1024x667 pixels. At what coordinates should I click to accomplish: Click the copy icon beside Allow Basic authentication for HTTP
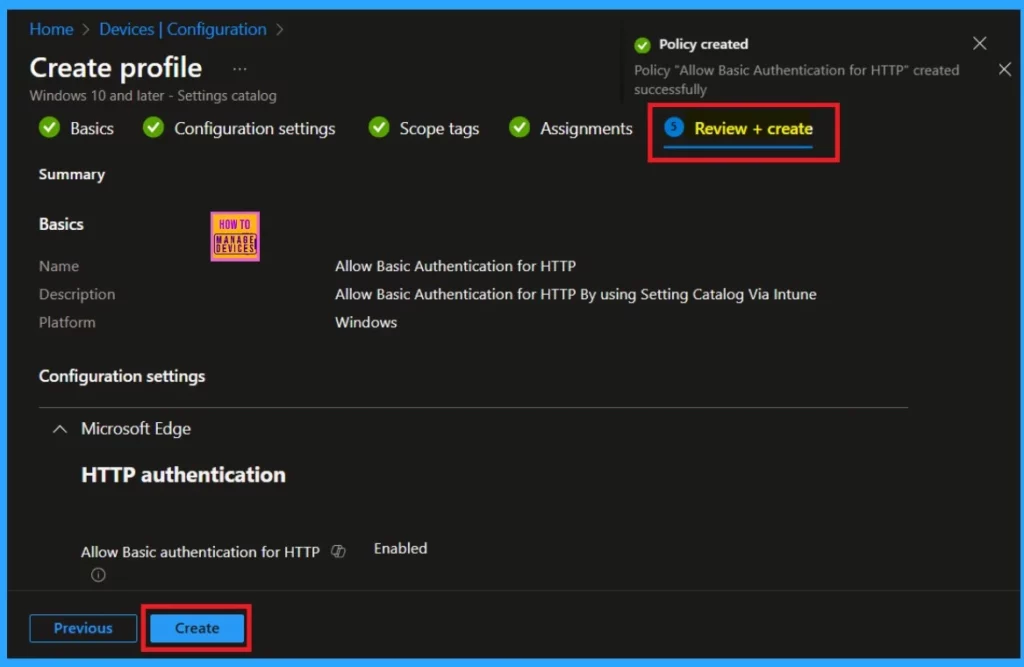pyautogui.click(x=338, y=551)
